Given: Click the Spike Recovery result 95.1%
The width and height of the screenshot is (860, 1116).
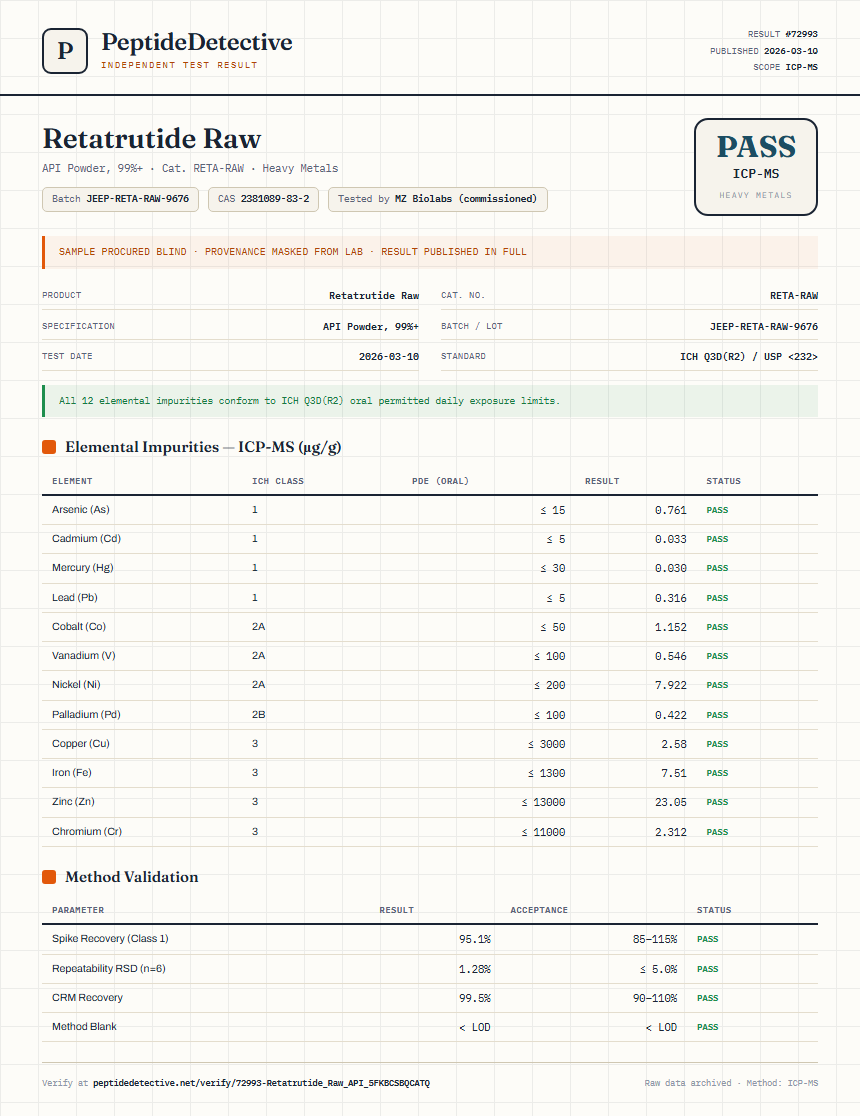Looking at the screenshot, I should point(475,939).
